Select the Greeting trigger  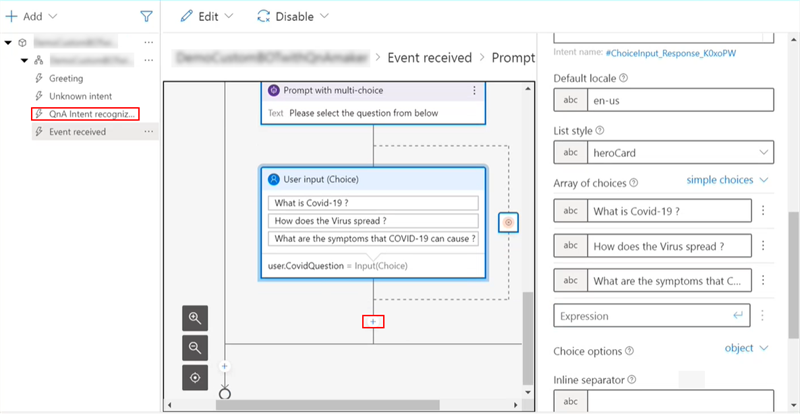tap(66, 79)
